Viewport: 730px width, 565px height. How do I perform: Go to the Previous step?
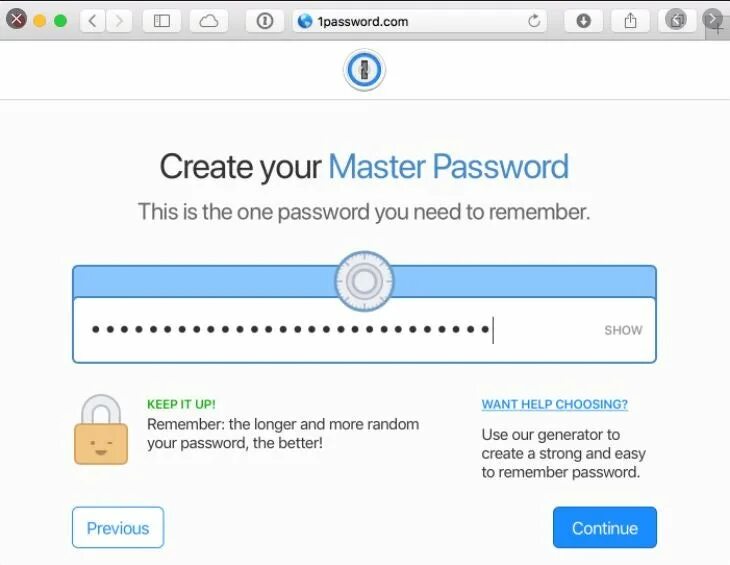(x=118, y=527)
